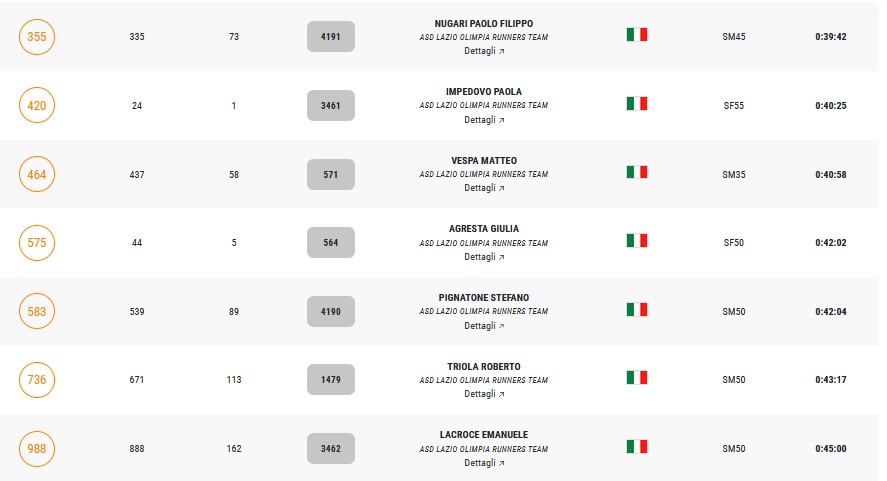This screenshot has width=887, height=481.
Task: Click the finish time 0:45:00
Action: point(831,449)
